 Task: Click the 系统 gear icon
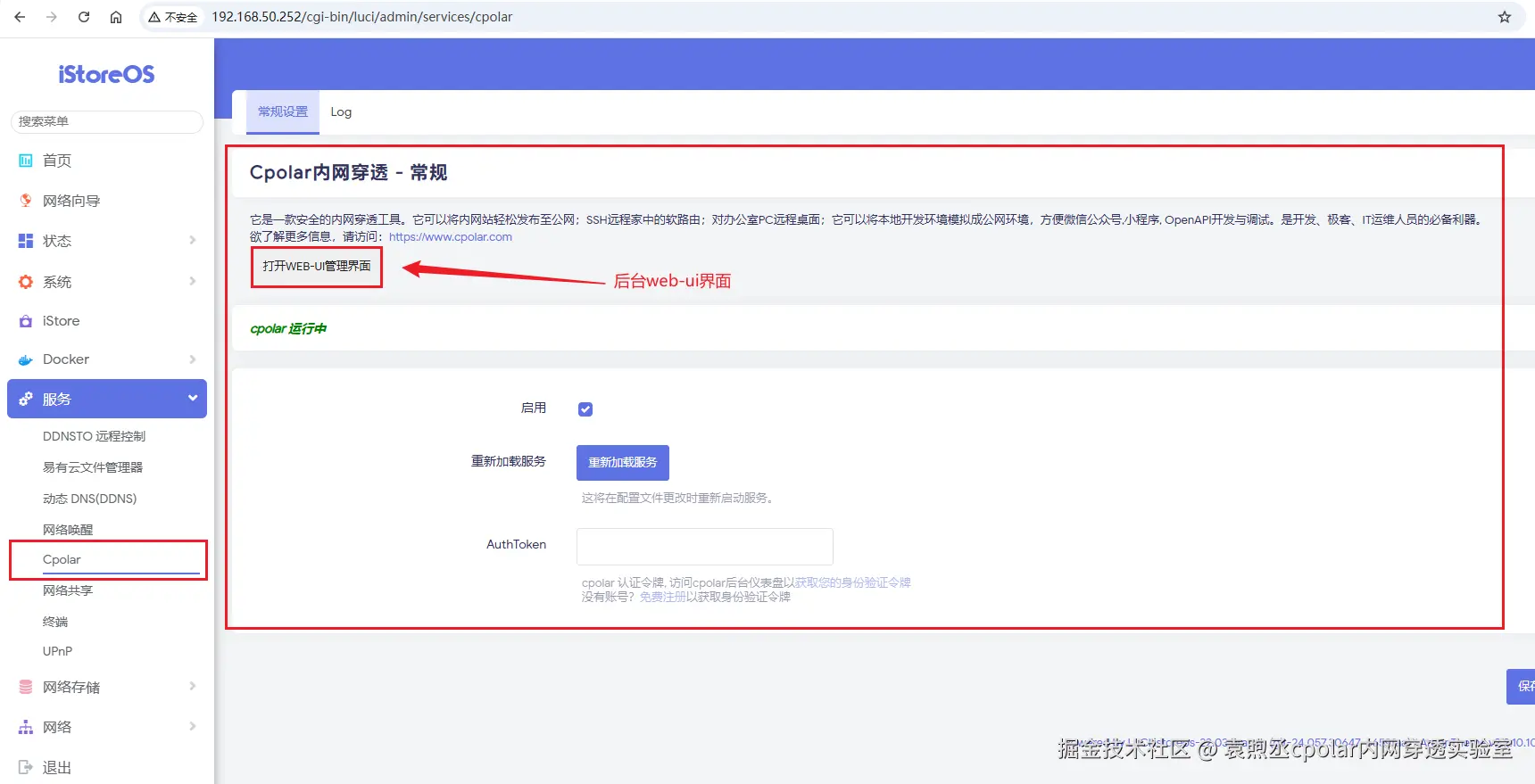click(x=26, y=282)
